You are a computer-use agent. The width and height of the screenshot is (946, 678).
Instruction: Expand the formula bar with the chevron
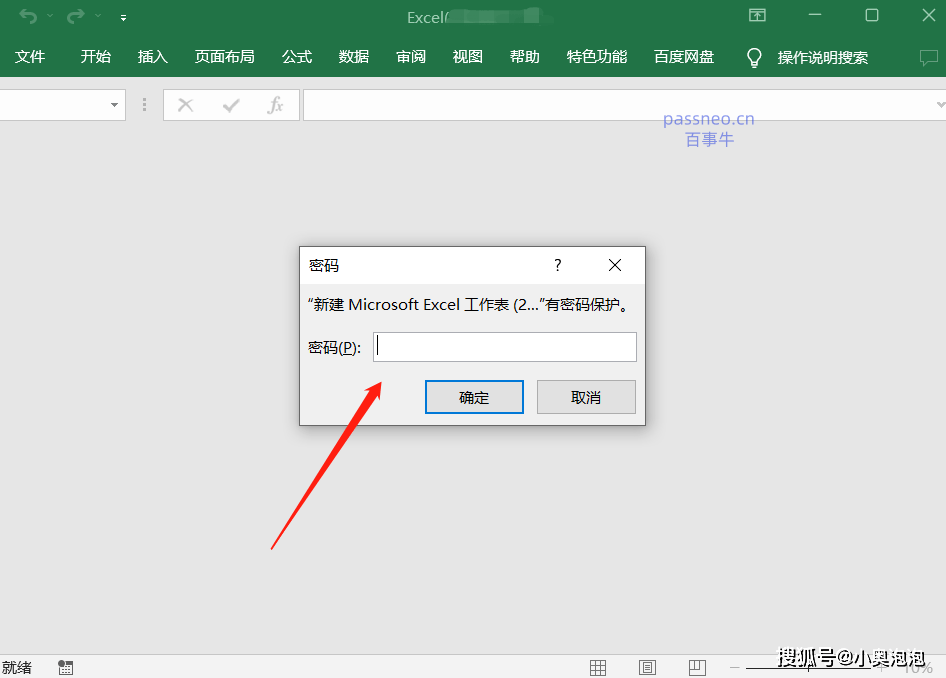click(x=939, y=105)
